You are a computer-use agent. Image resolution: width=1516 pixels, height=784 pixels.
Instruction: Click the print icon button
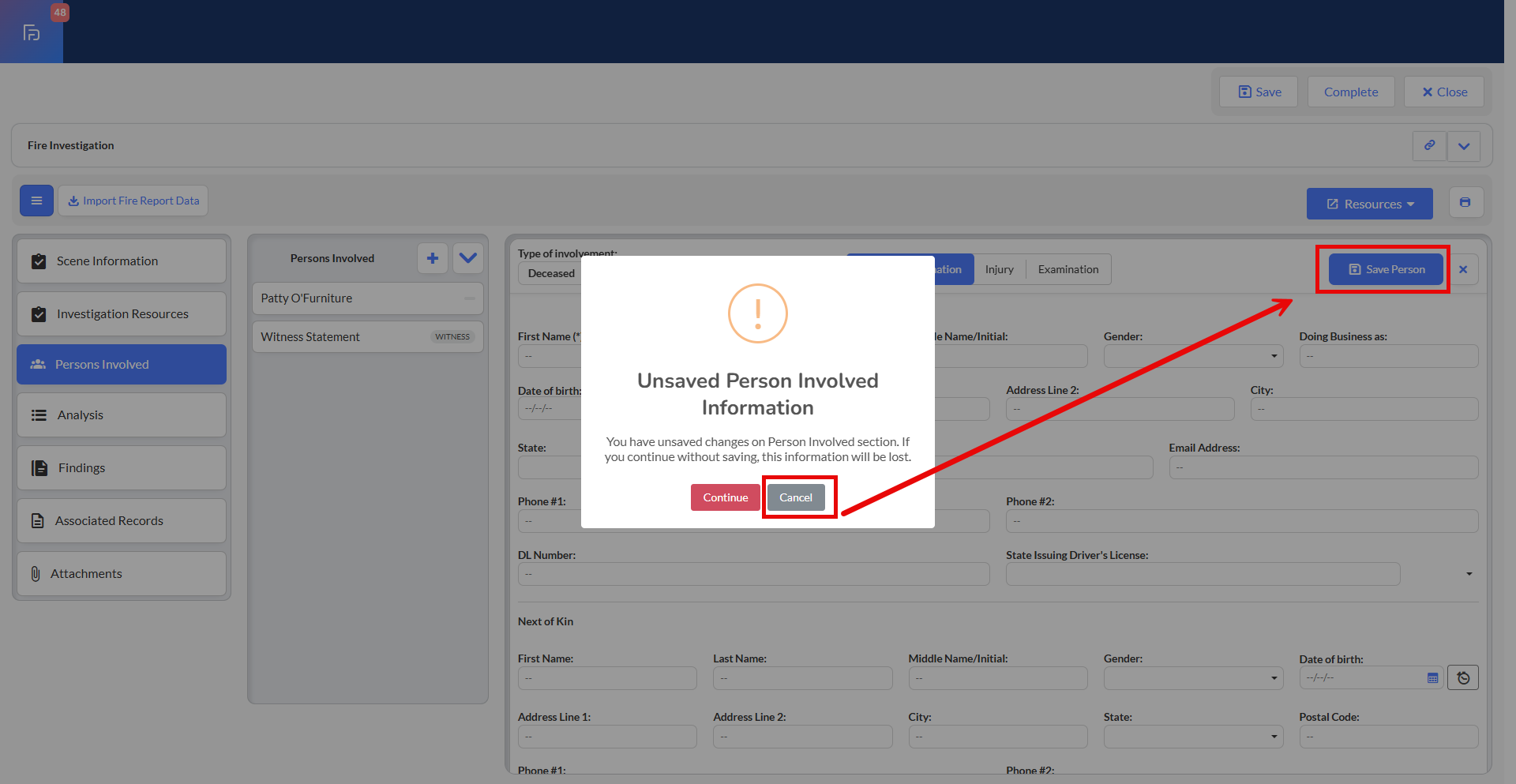coord(1465,203)
